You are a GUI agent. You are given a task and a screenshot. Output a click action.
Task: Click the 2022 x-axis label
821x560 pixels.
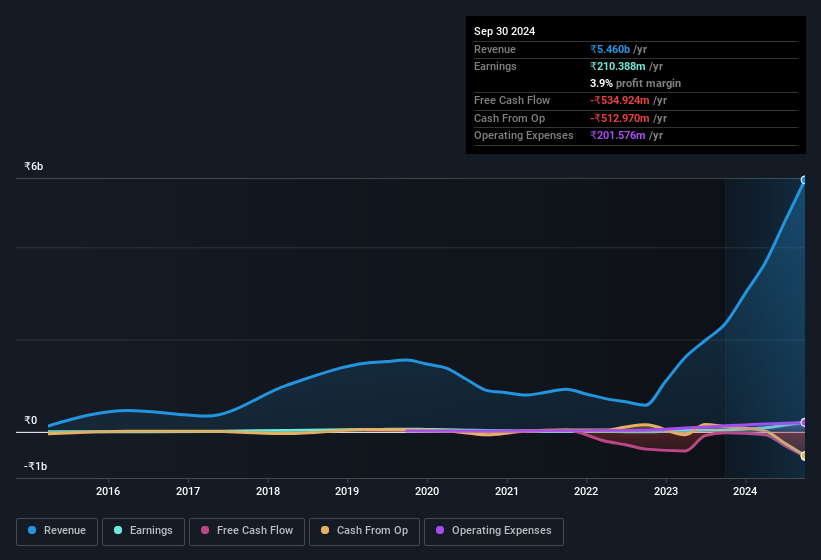tap(586, 491)
